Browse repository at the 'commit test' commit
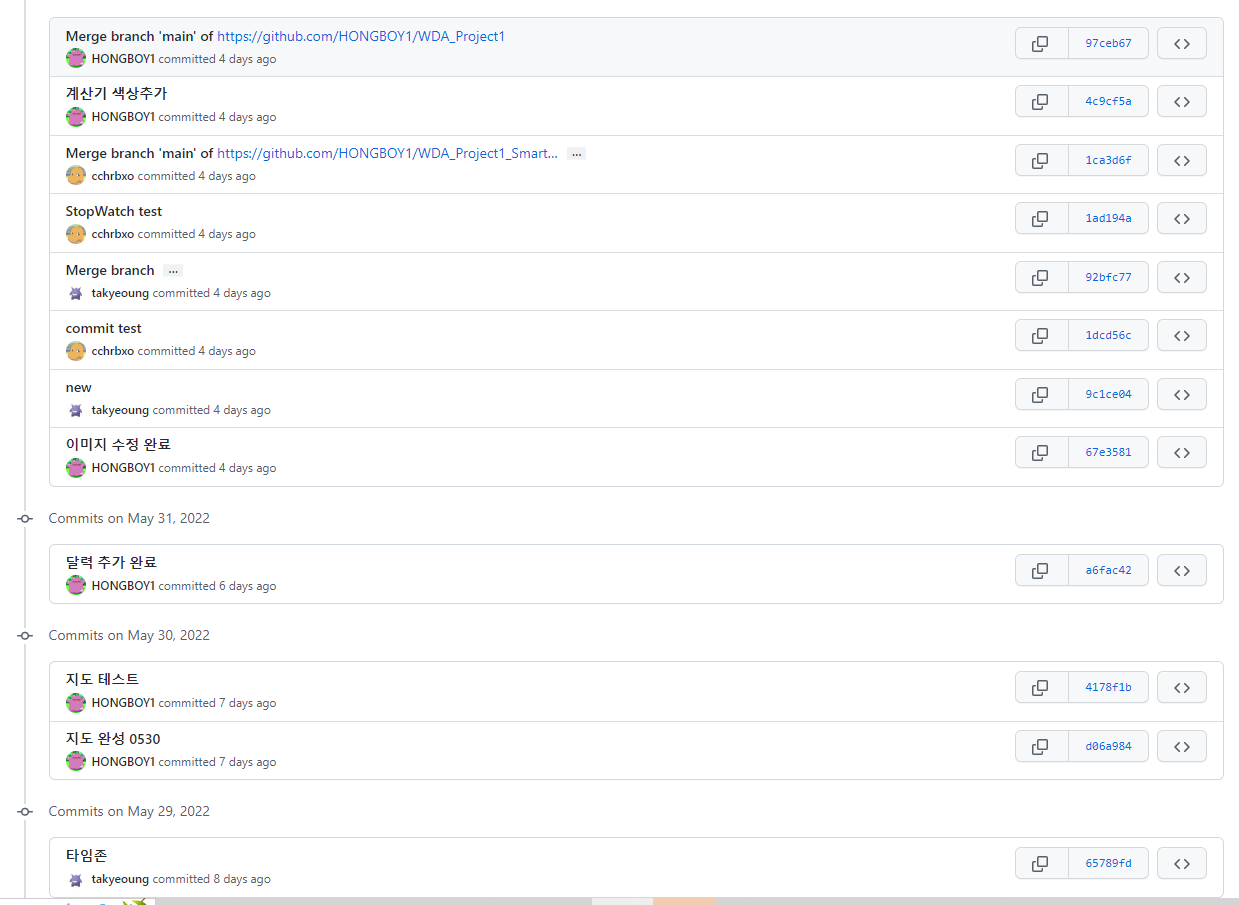 1181,335
